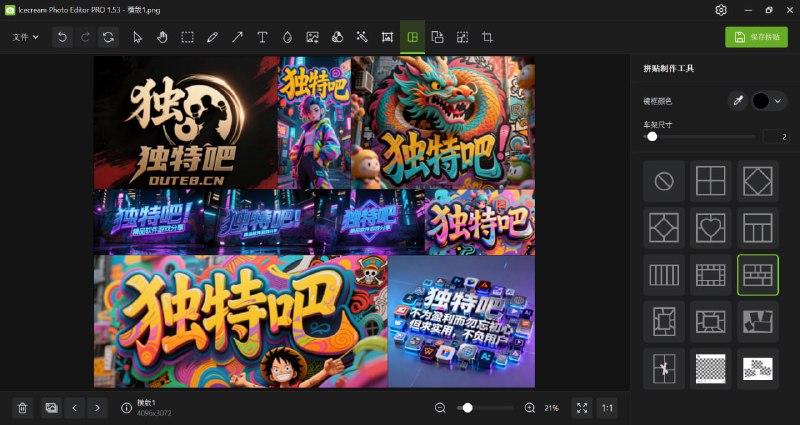Image resolution: width=800 pixels, height=425 pixels.
Task: Open the 文件 menu
Action: tap(25, 37)
